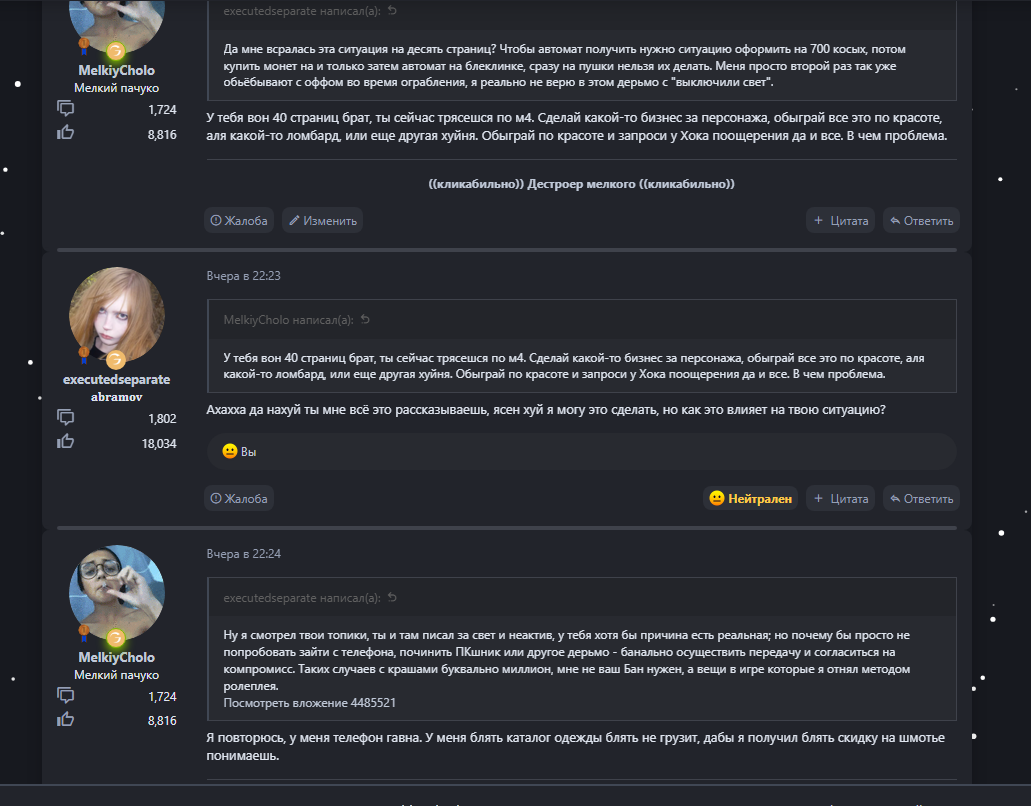Screen dimensions: 1031x806
Task: Click the messages icon beside count 1,802
Action: pyautogui.click(x=66, y=418)
